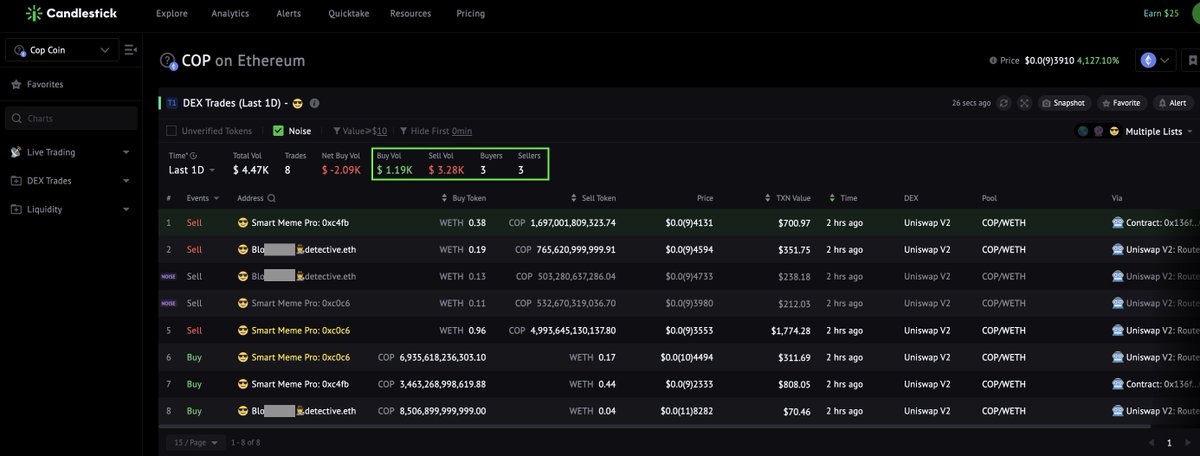
Task: Click the Total Vol value $ 4.47K
Action: pyautogui.click(x=250, y=170)
